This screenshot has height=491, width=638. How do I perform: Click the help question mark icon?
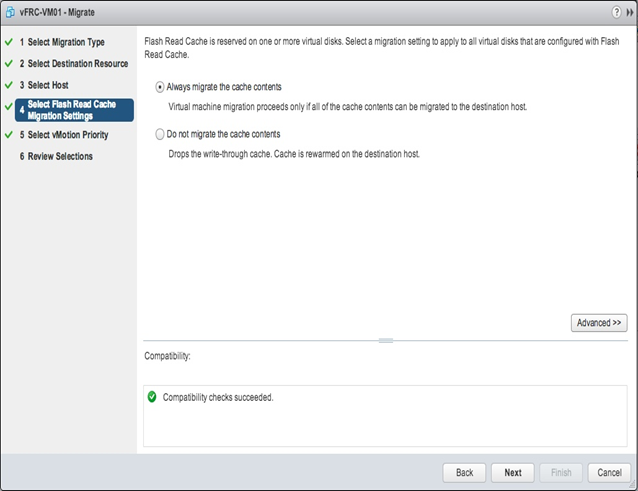coord(616,12)
